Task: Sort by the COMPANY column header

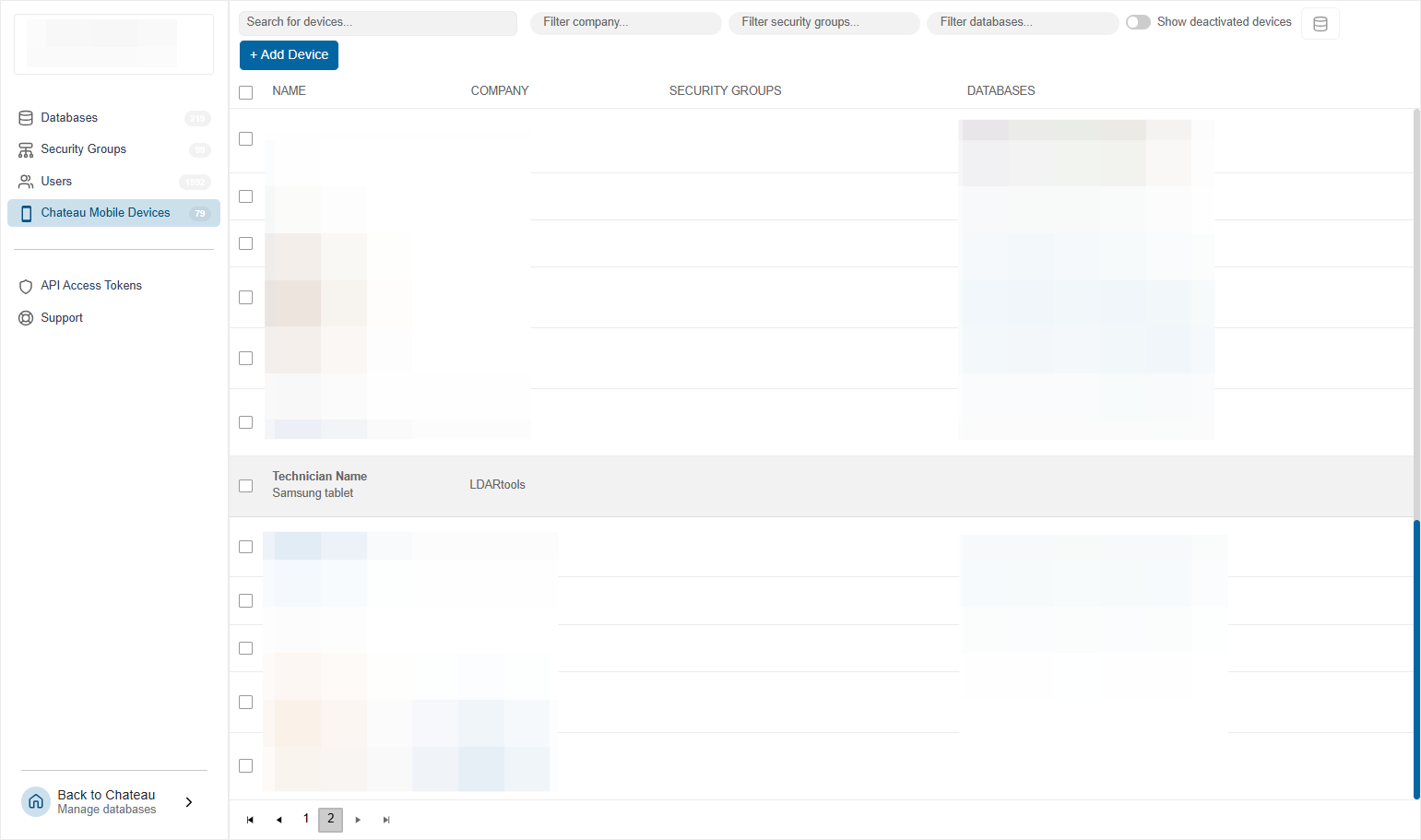Action: tap(500, 91)
